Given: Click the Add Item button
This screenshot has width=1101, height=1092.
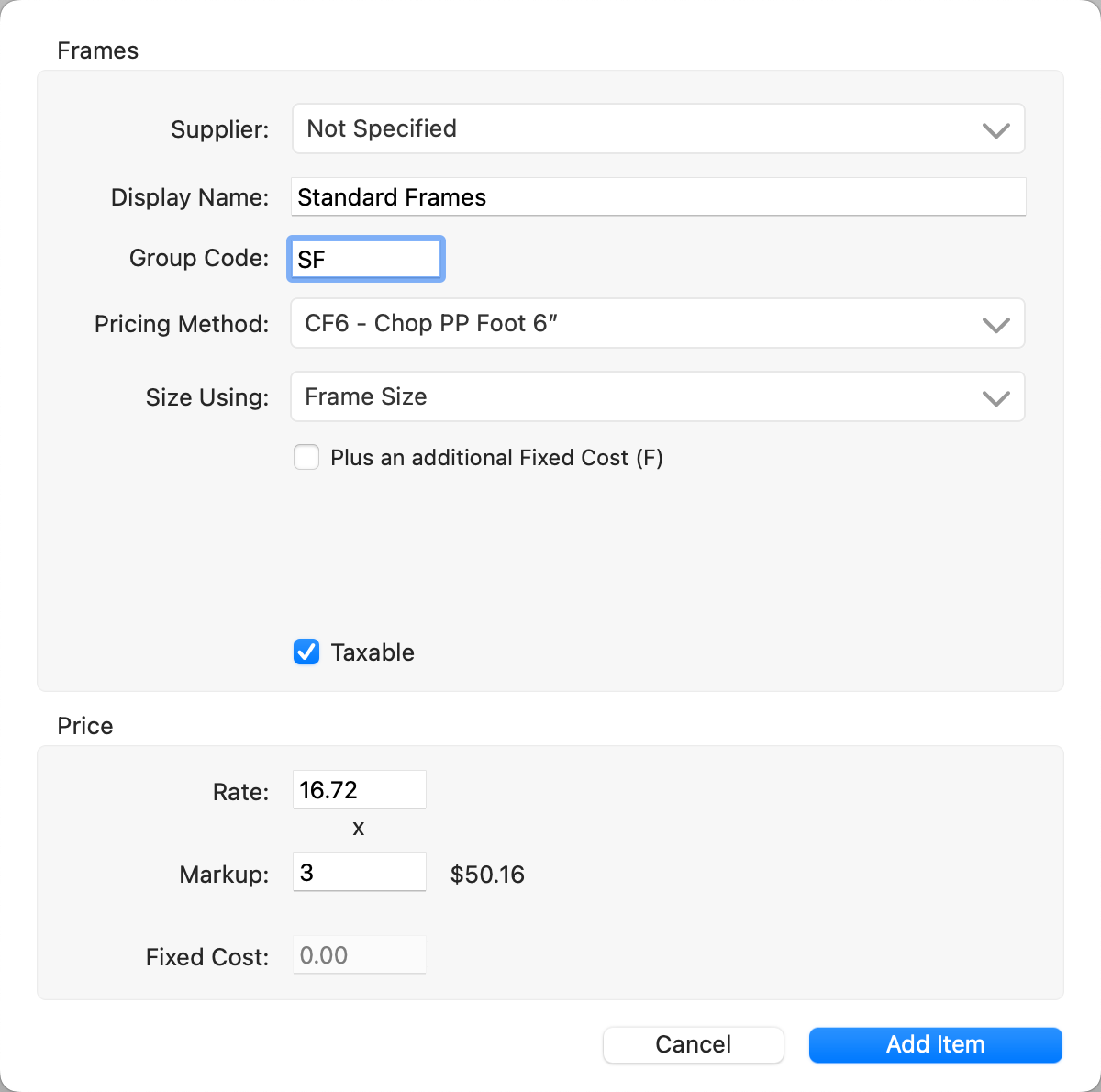Looking at the screenshot, I should click(x=935, y=1044).
